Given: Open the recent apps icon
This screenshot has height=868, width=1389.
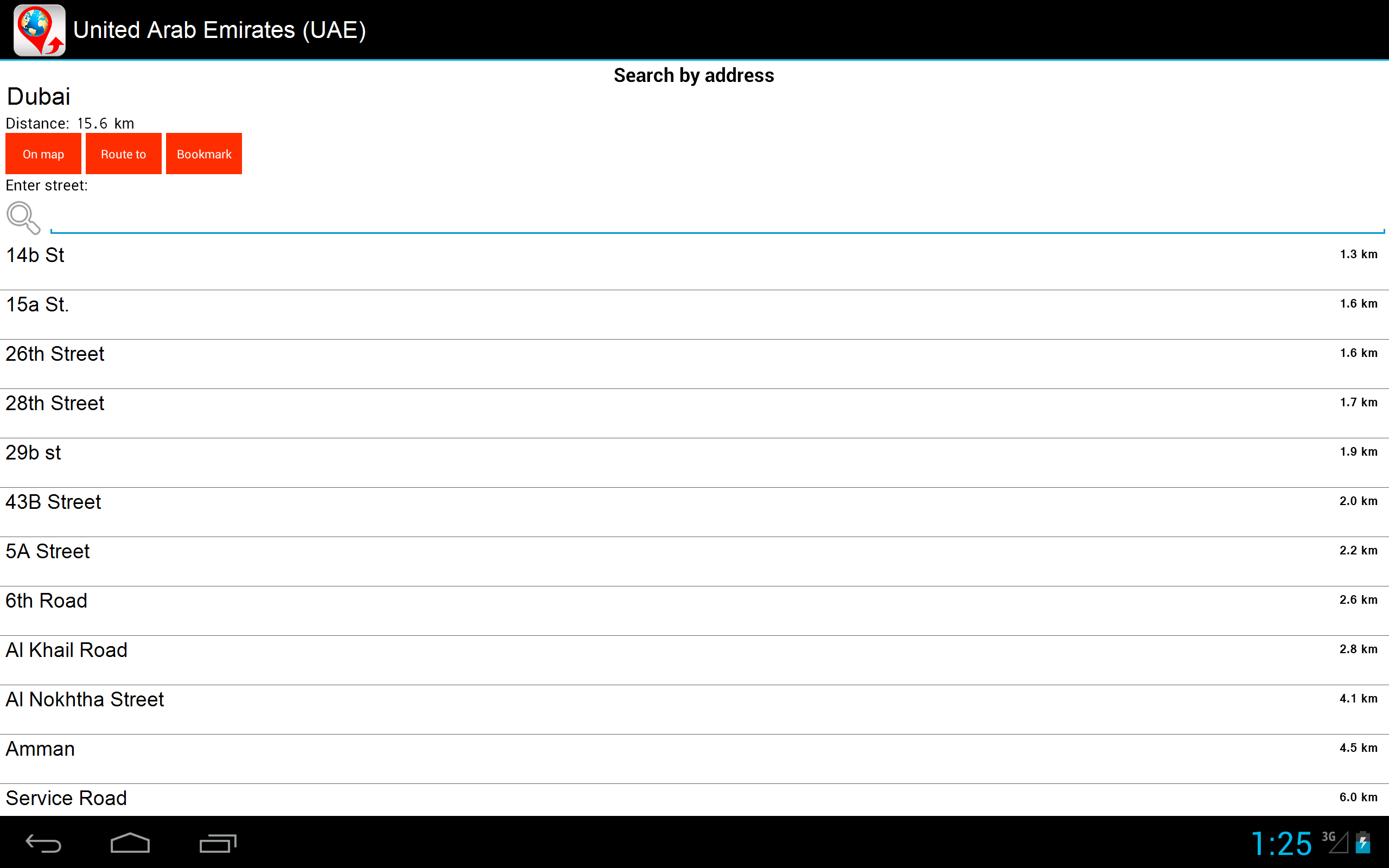Looking at the screenshot, I should coord(218,842).
